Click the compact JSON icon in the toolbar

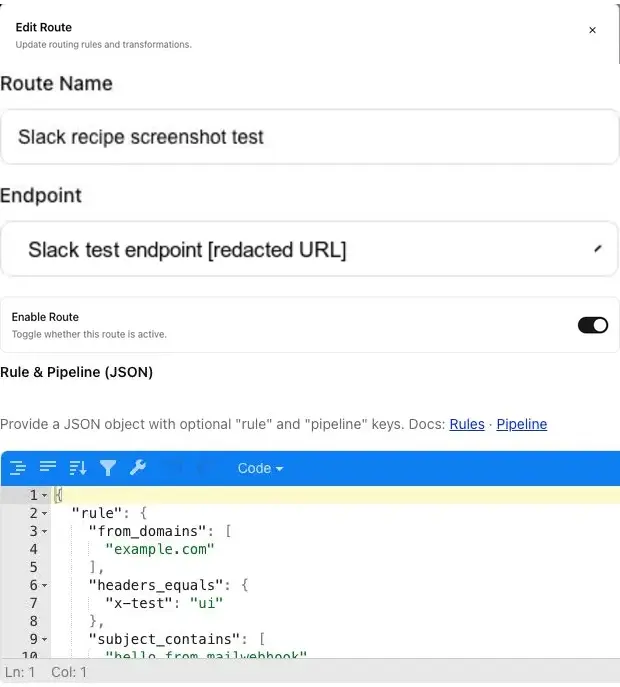pyautogui.click(x=48, y=467)
